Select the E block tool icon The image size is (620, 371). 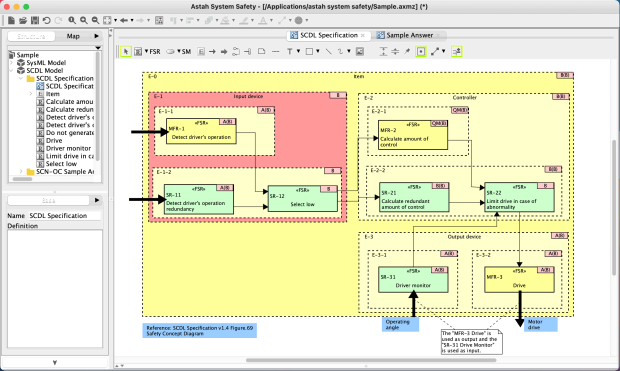(201, 51)
